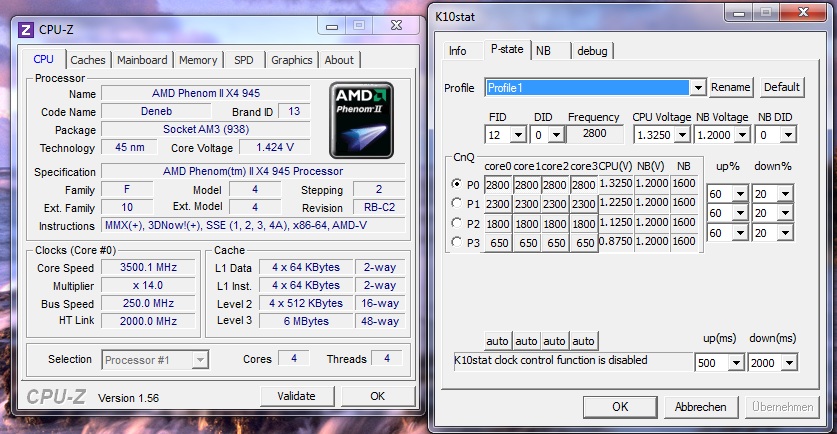Click the P3 core0 frequency cell 650
The image size is (837, 434).
(498, 243)
